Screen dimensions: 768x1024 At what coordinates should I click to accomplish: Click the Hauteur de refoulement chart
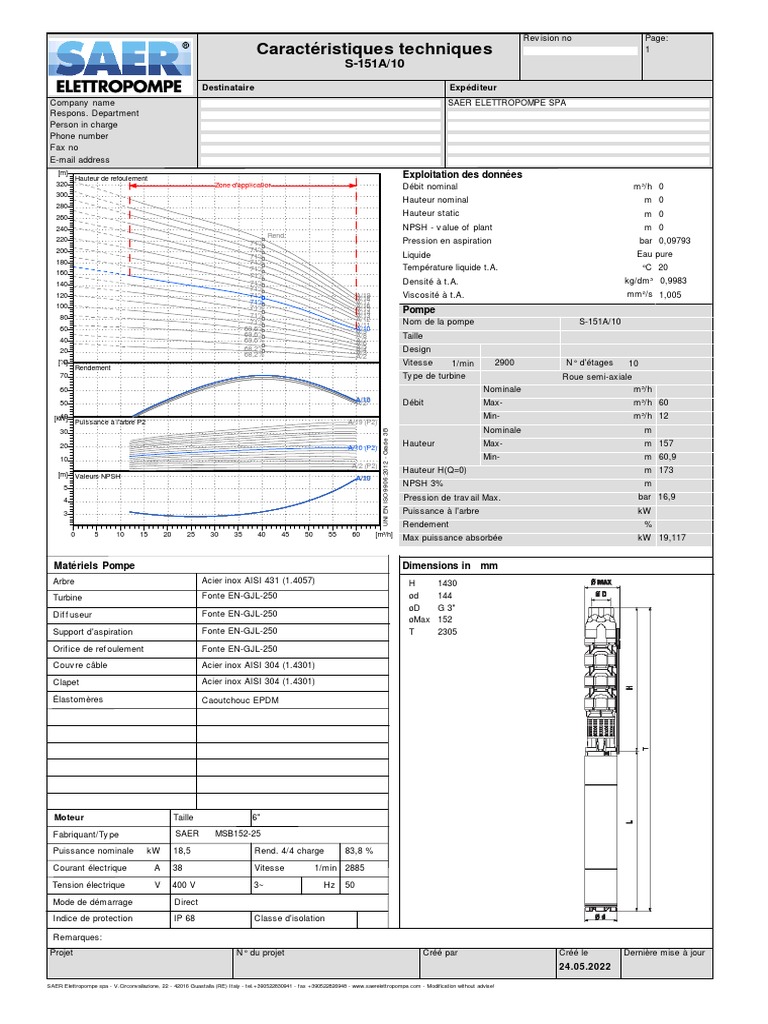click(226, 267)
